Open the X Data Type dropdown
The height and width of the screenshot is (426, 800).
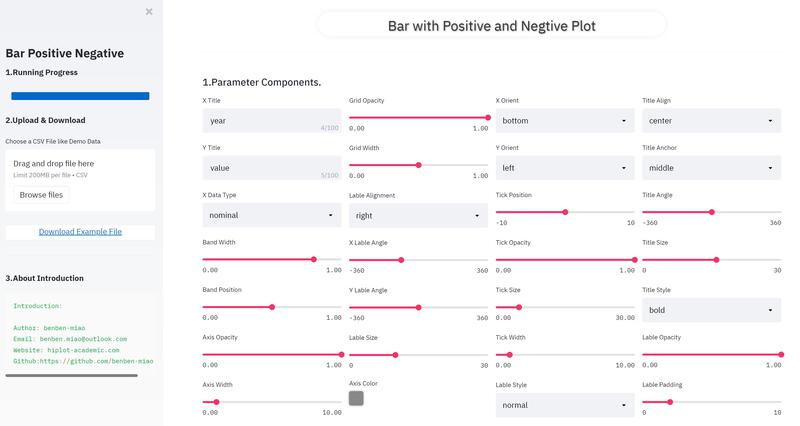pos(271,215)
